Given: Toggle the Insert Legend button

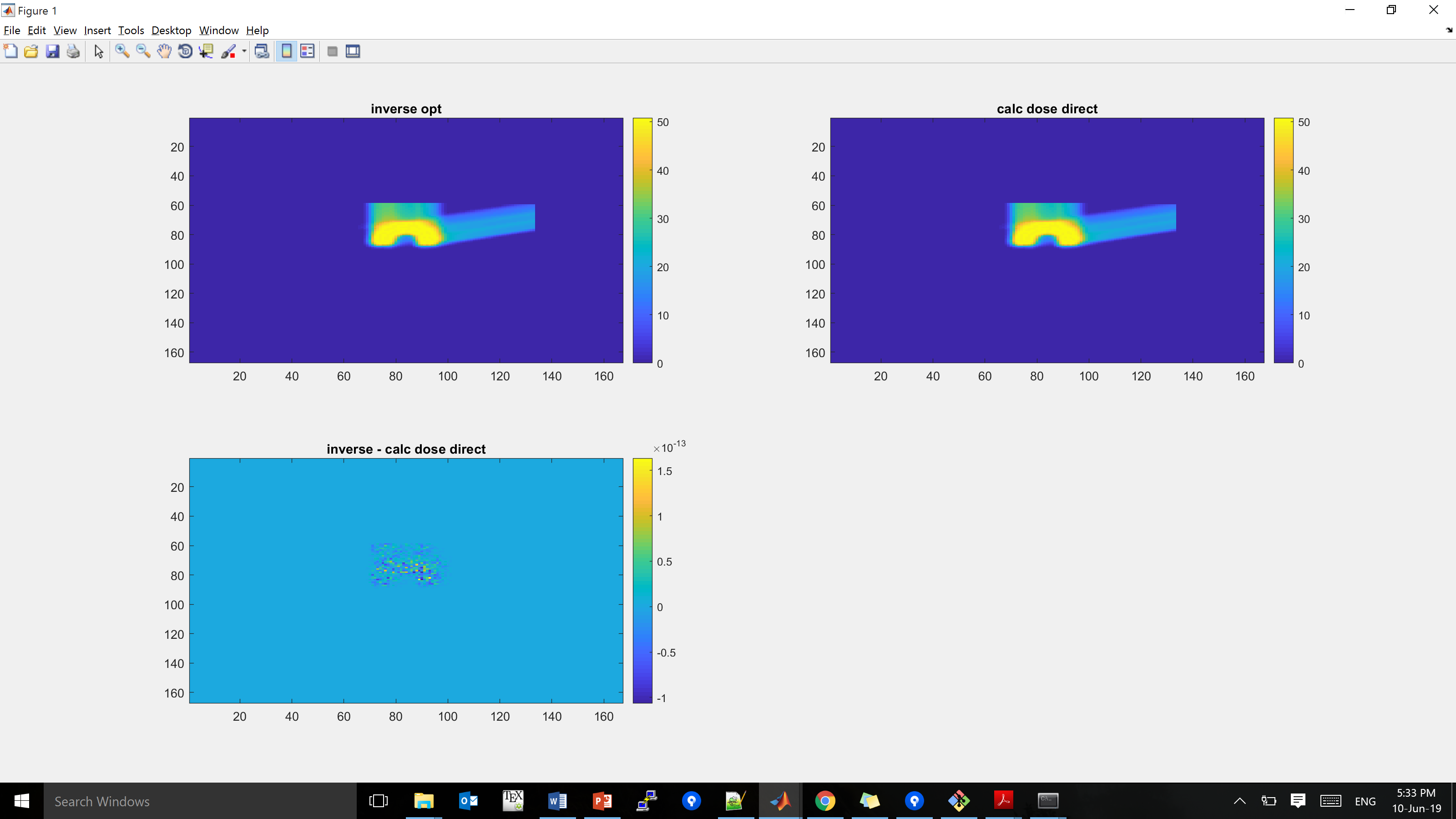Looking at the screenshot, I should pyautogui.click(x=308, y=51).
